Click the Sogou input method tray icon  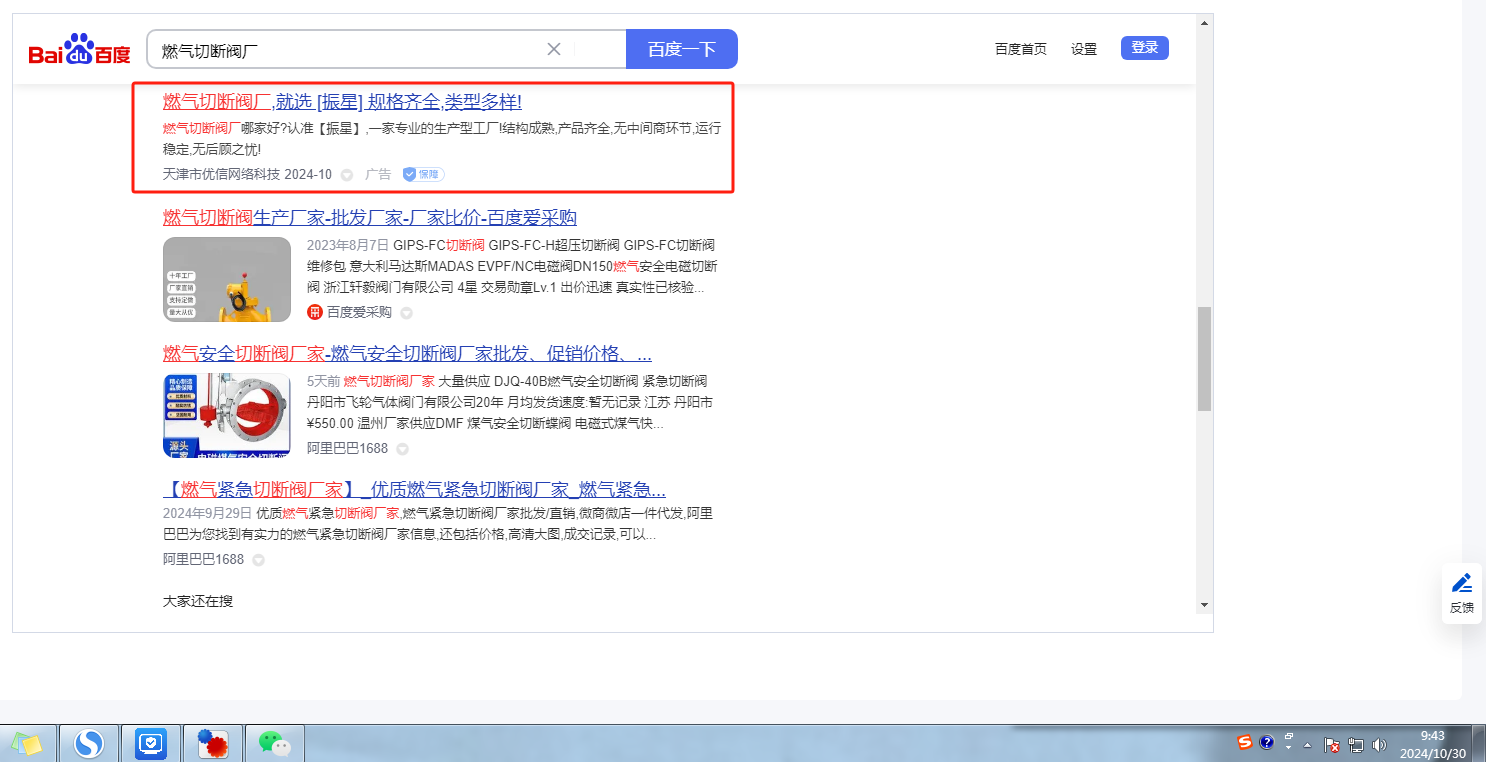coord(1245,742)
